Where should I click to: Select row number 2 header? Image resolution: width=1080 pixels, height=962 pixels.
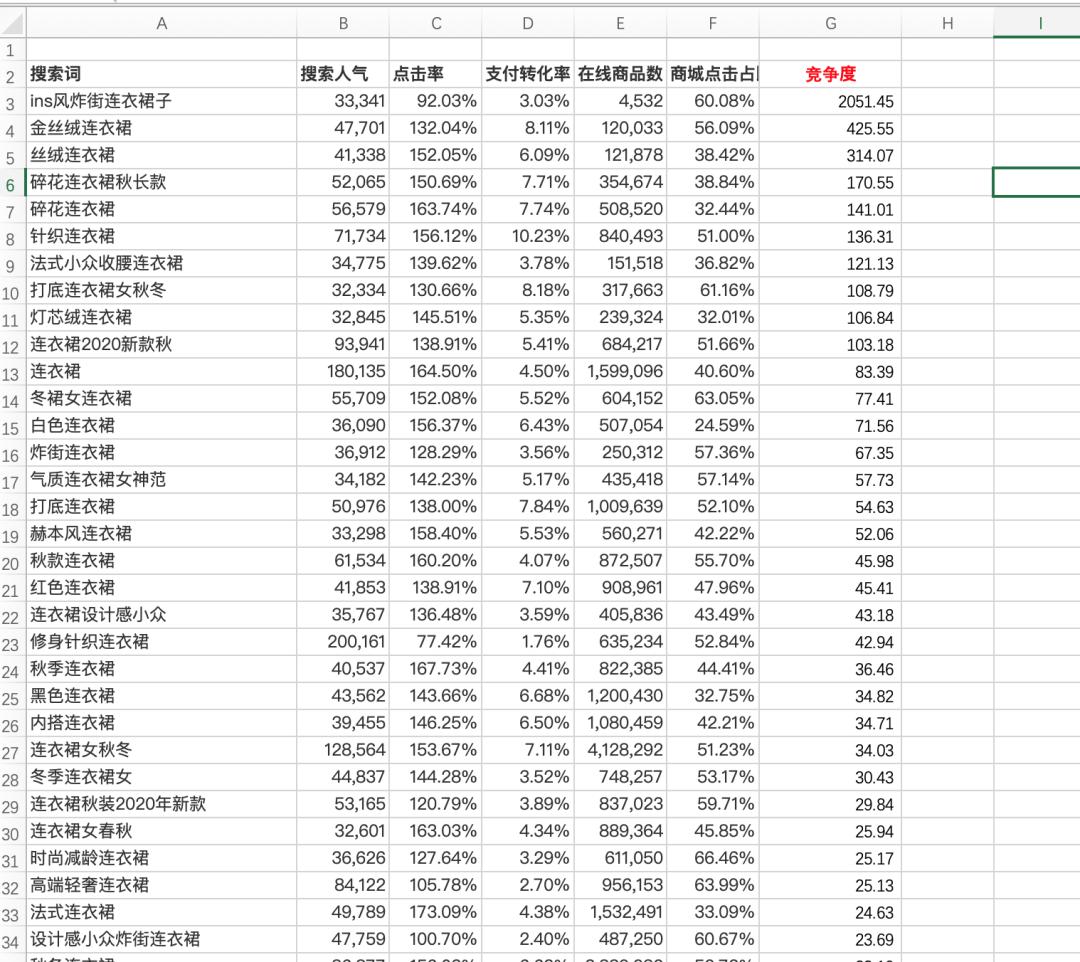[x=10, y=73]
